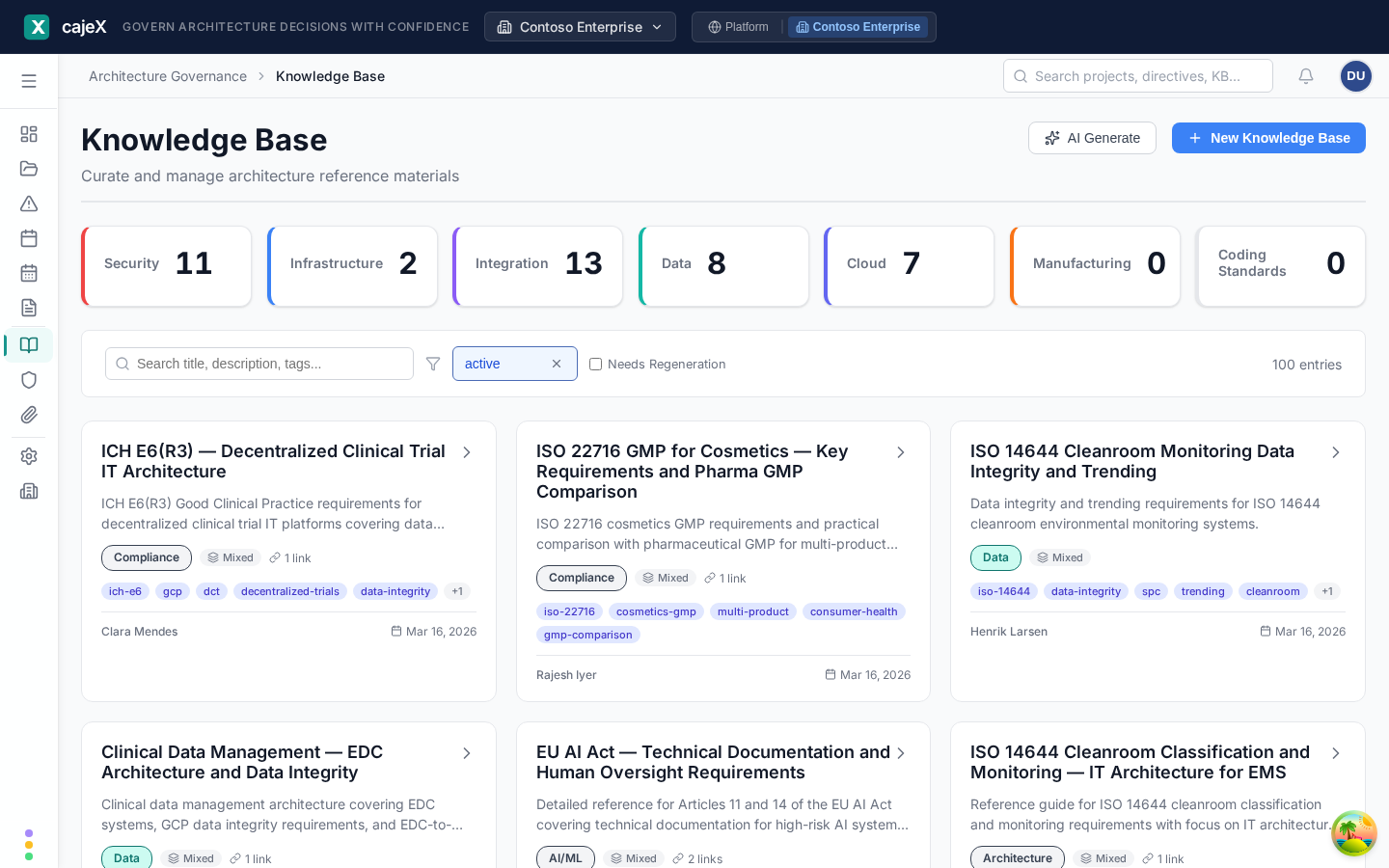This screenshot has height=868, width=1389.
Task: Select the Data category card
Action: tap(723, 266)
